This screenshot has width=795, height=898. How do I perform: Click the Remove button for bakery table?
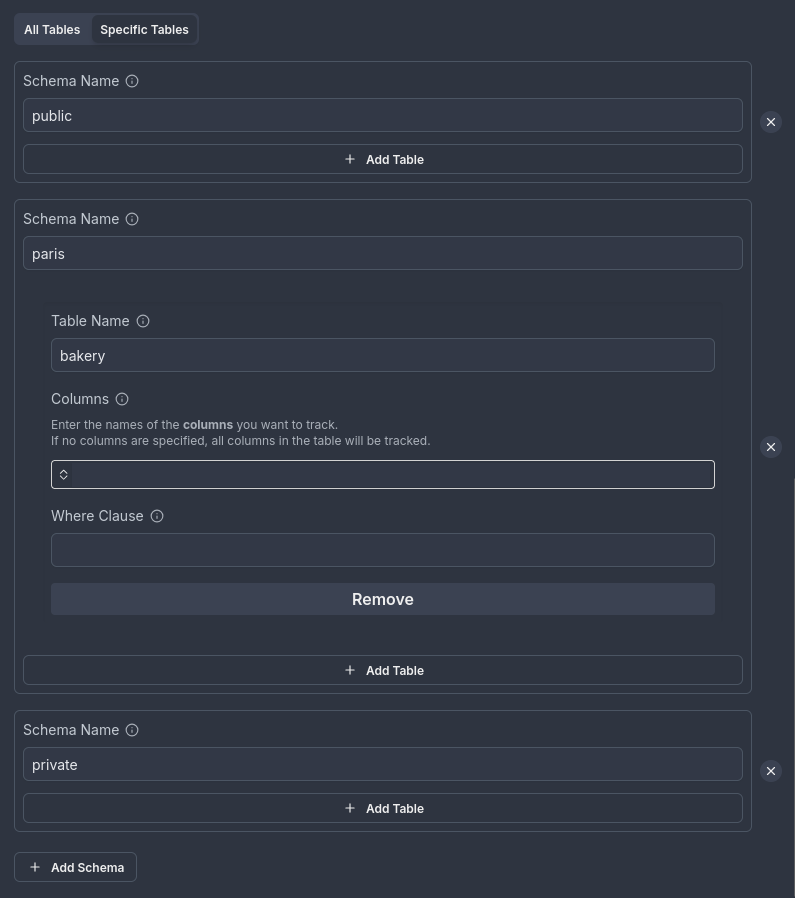[382, 599]
